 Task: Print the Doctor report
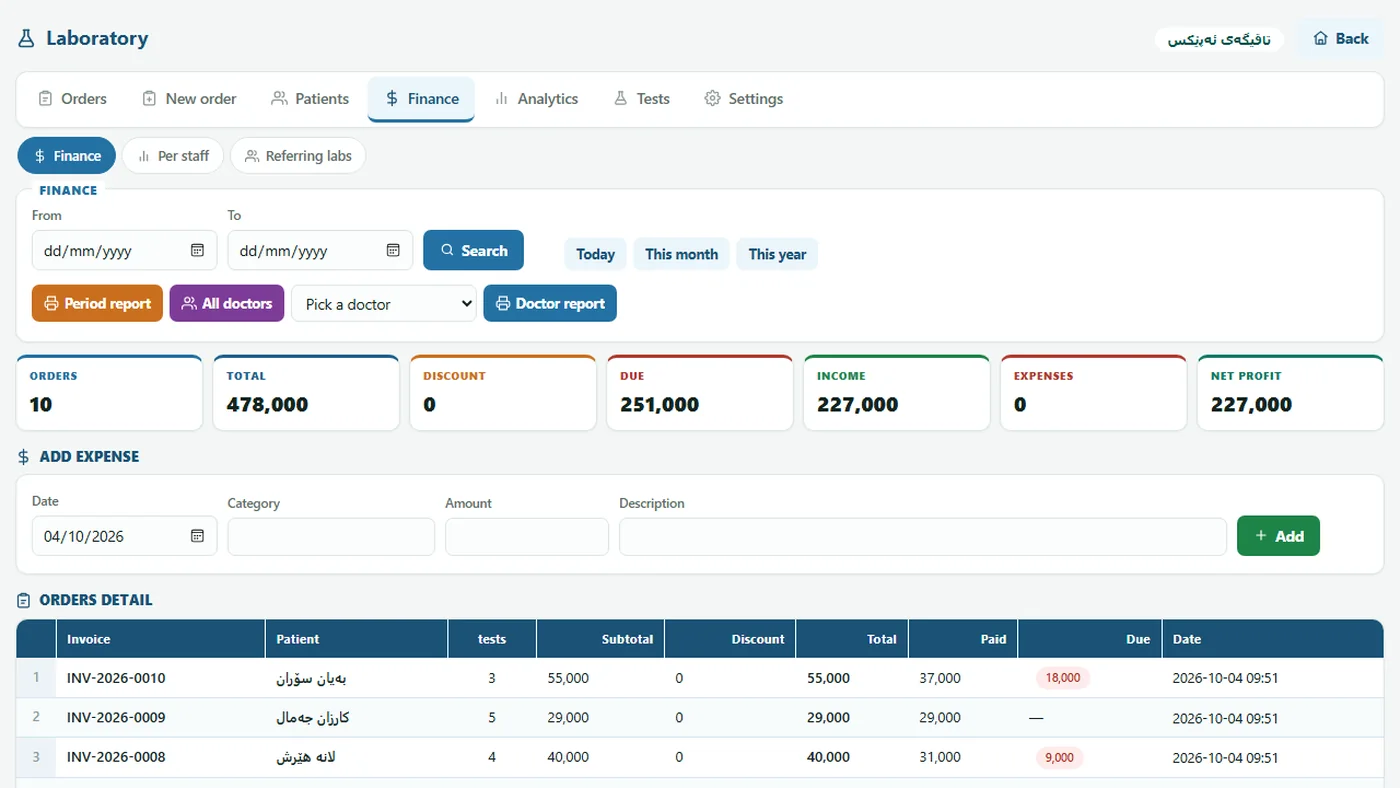coord(550,304)
